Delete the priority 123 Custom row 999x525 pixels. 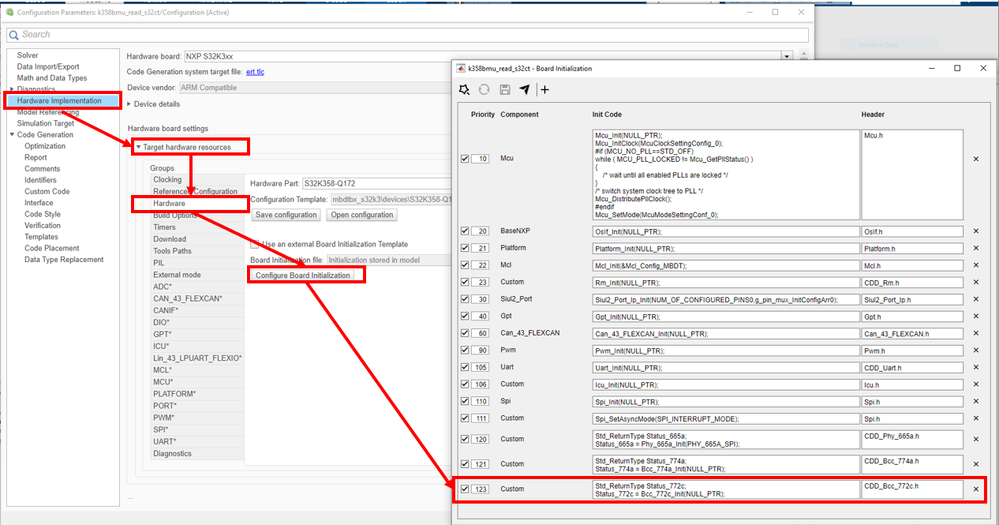tap(975, 489)
